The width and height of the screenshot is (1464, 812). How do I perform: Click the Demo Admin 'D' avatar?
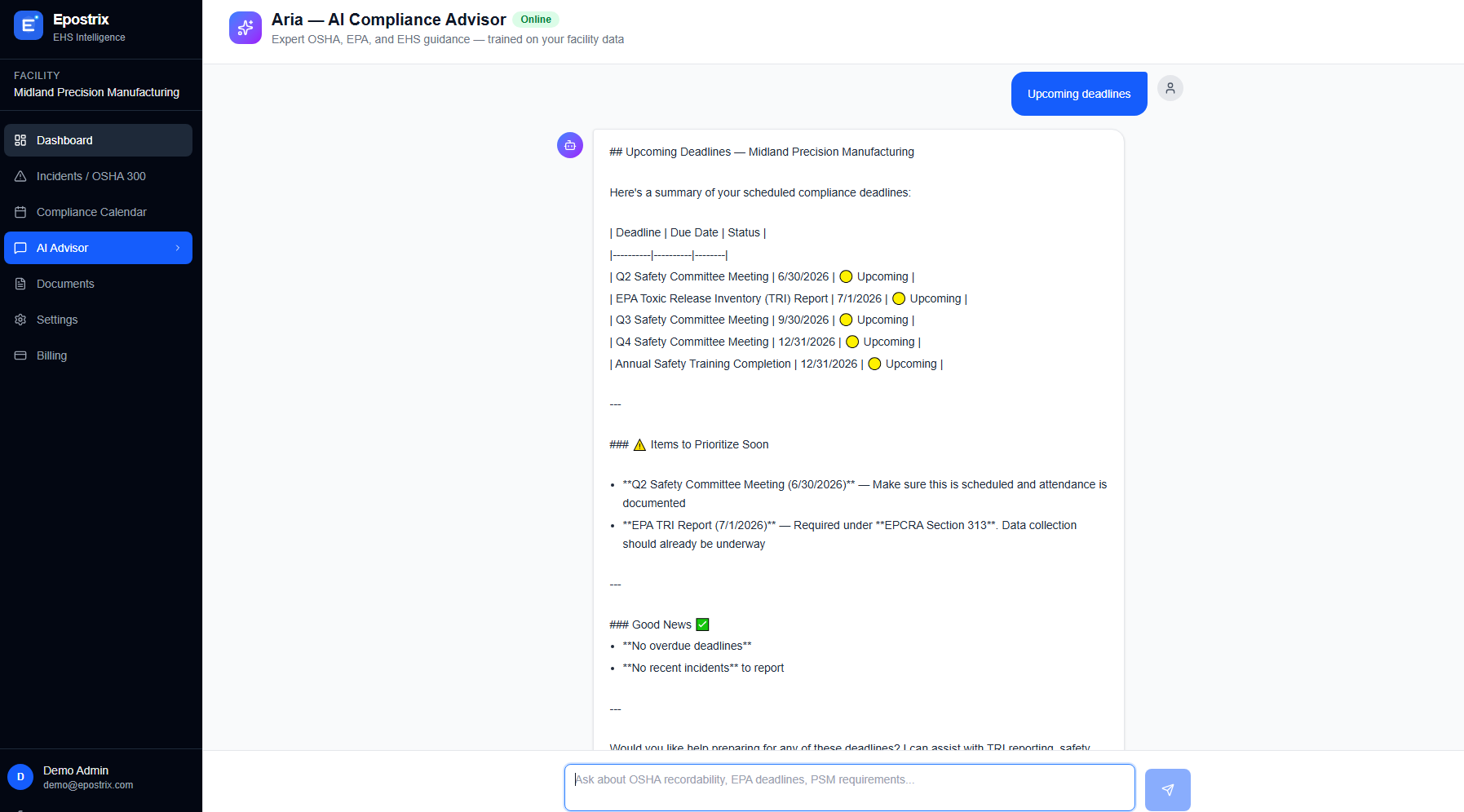pos(20,777)
